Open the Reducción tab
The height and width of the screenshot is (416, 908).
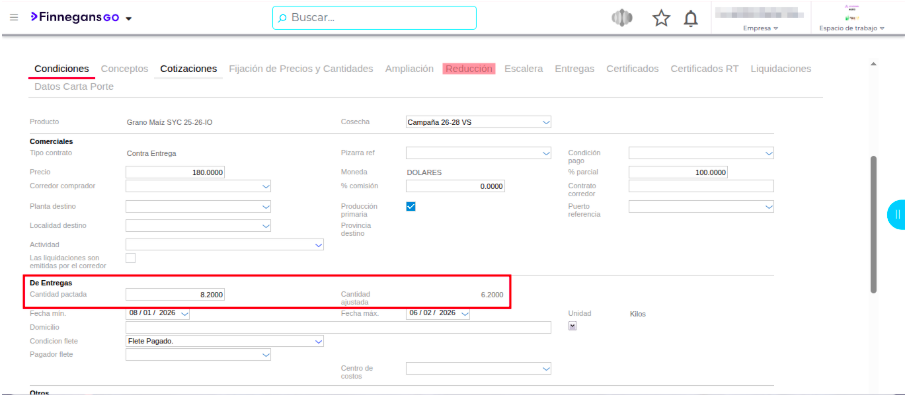(469, 69)
